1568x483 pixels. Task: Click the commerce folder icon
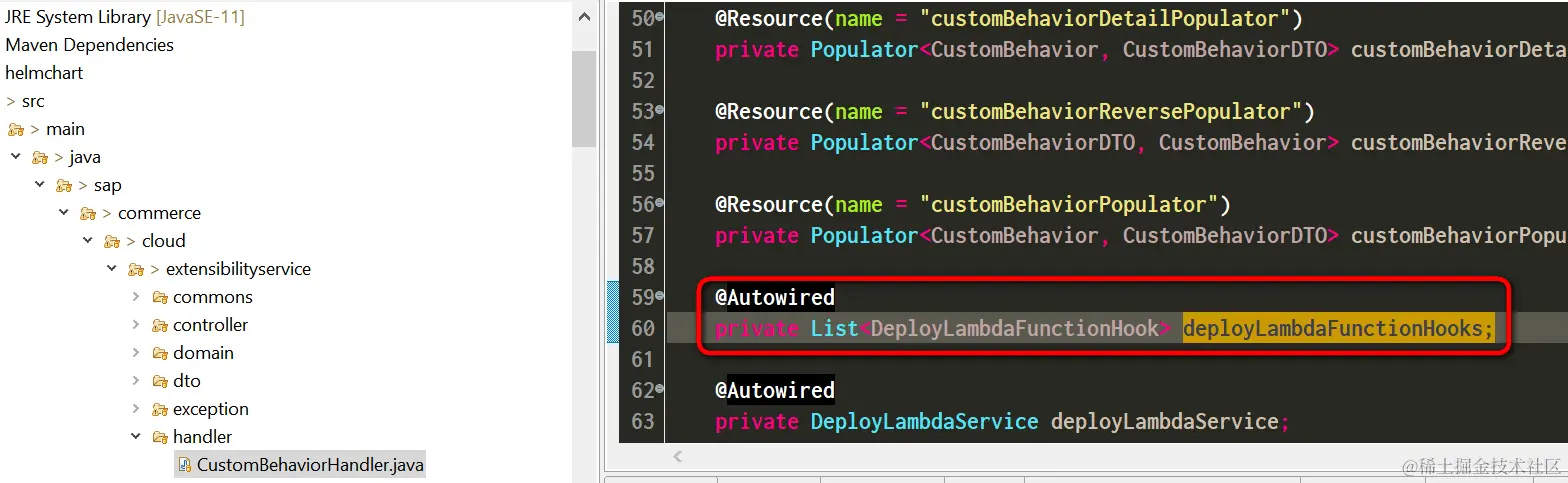tap(87, 213)
